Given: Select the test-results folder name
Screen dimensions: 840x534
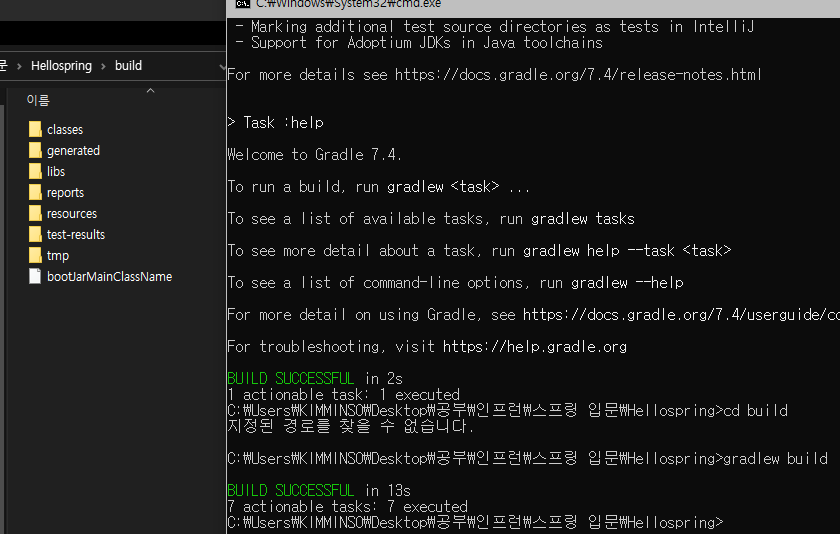Looking at the screenshot, I should point(76,235).
